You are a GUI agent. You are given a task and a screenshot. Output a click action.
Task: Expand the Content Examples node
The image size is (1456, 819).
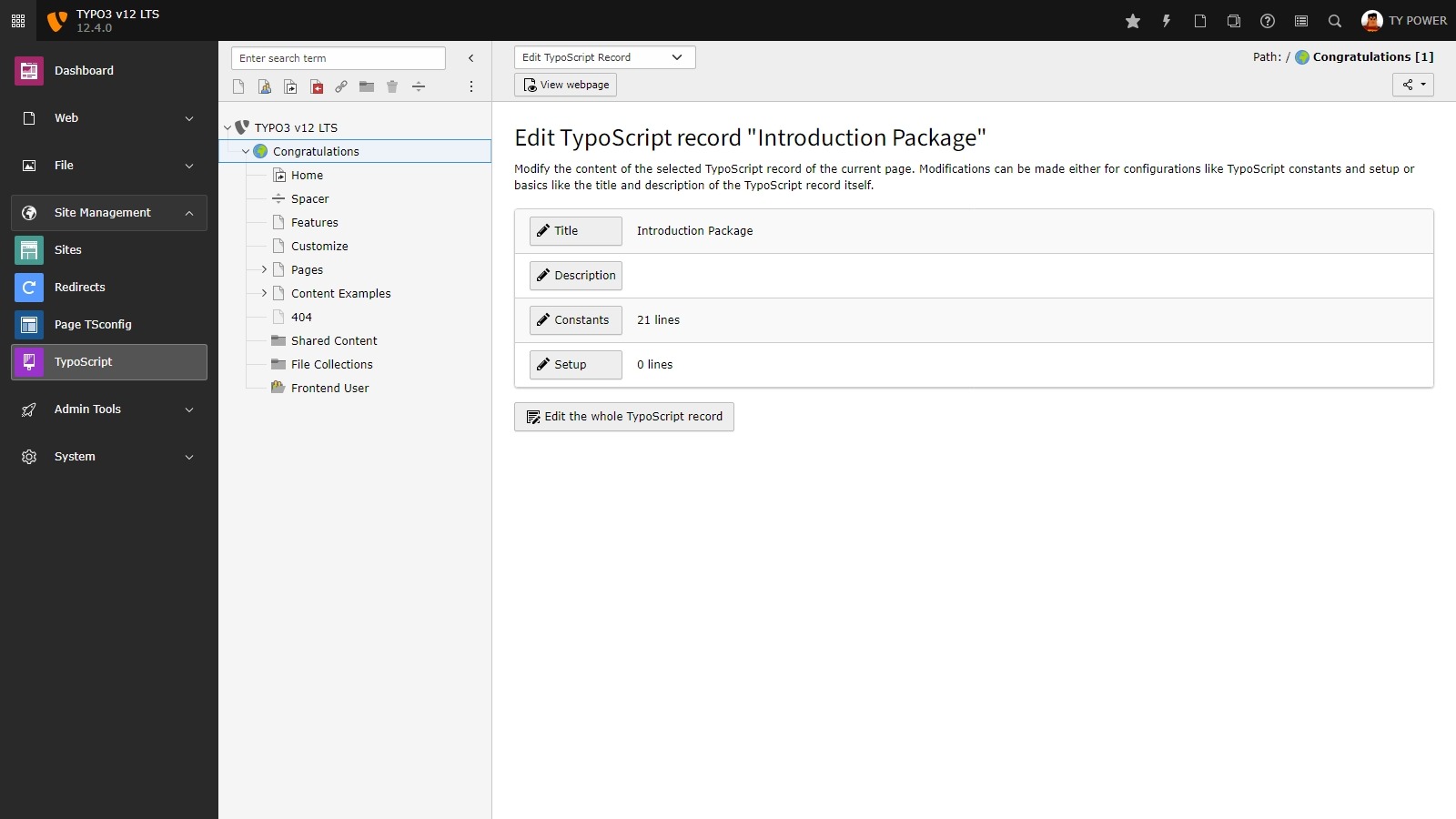click(x=263, y=293)
